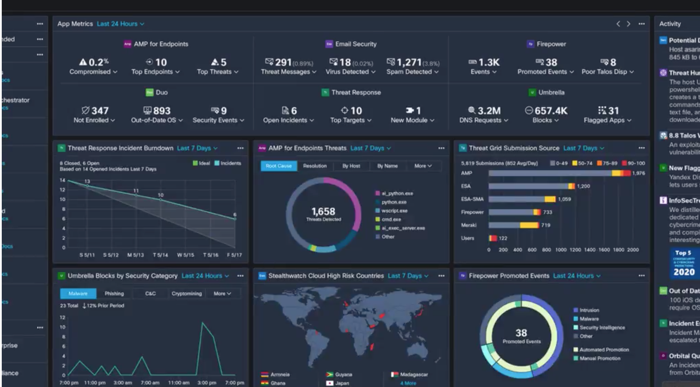Go to next App Metrics page
This screenshot has height=387, width=700.
pyautogui.click(x=629, y=24)
